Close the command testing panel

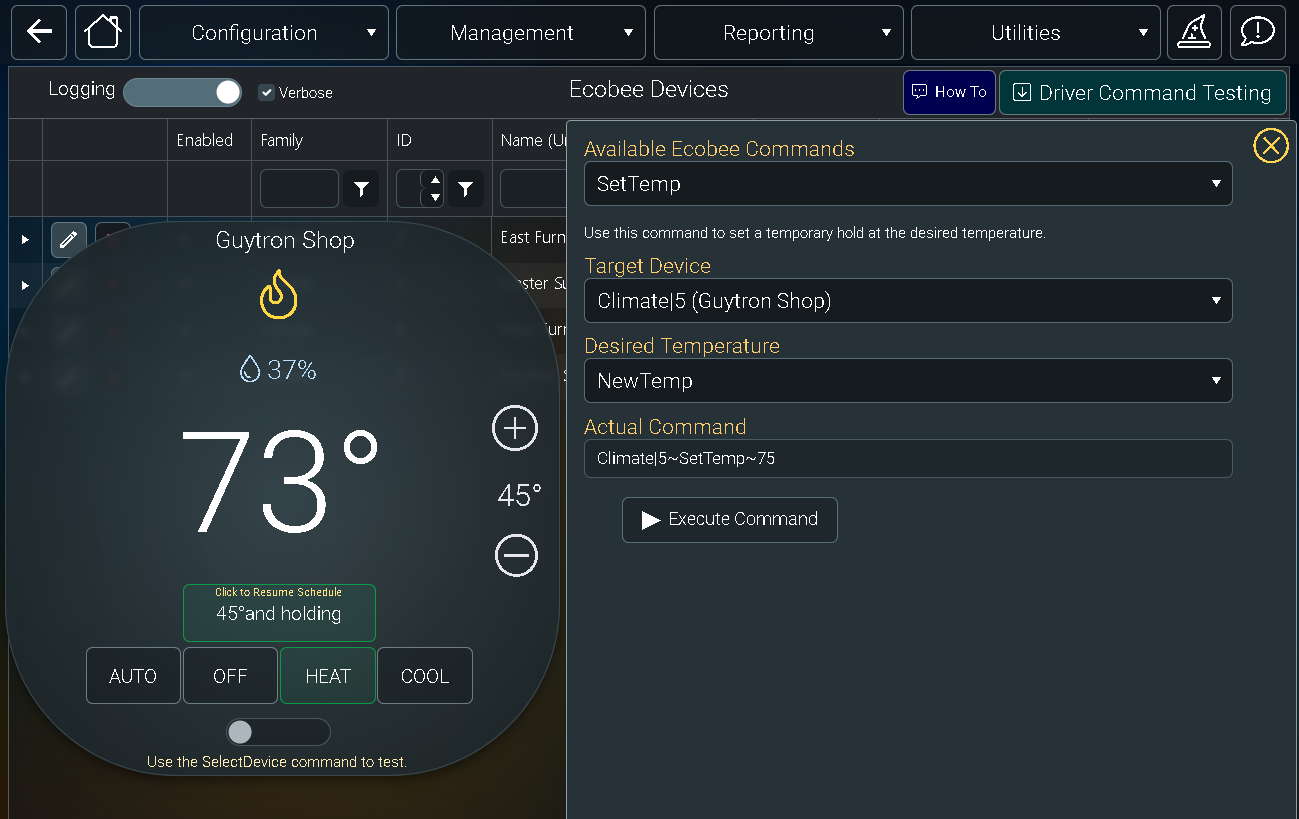tap(1270, 147)
